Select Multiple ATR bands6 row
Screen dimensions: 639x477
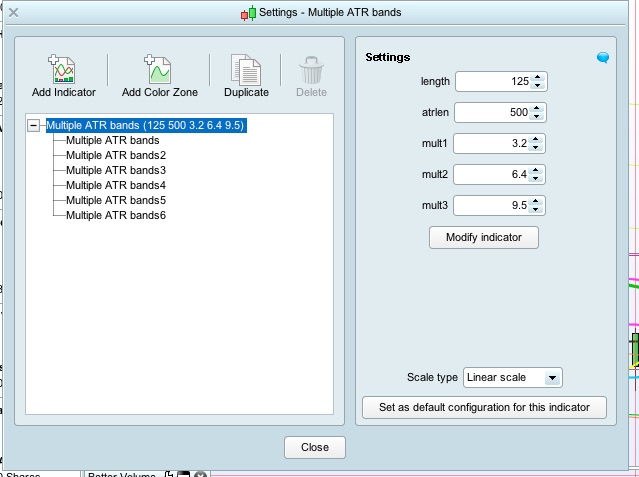(116, 215)
